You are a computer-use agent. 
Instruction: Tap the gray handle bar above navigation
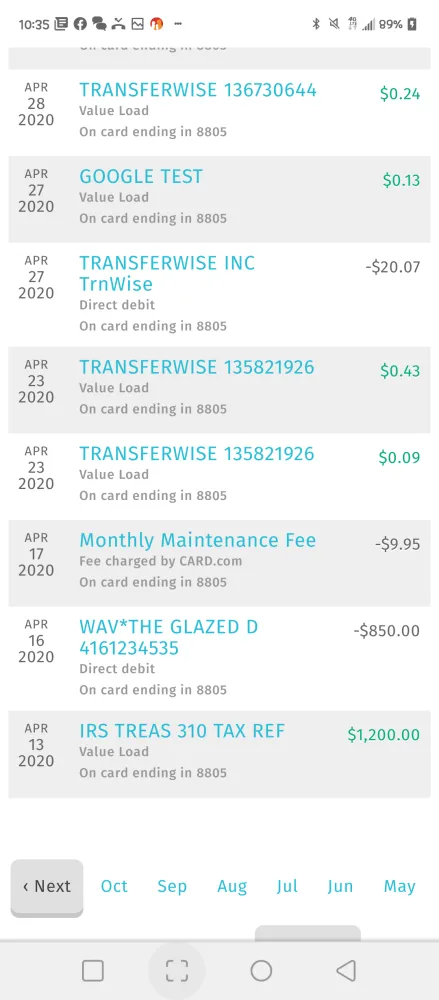(x=308, y=933)
